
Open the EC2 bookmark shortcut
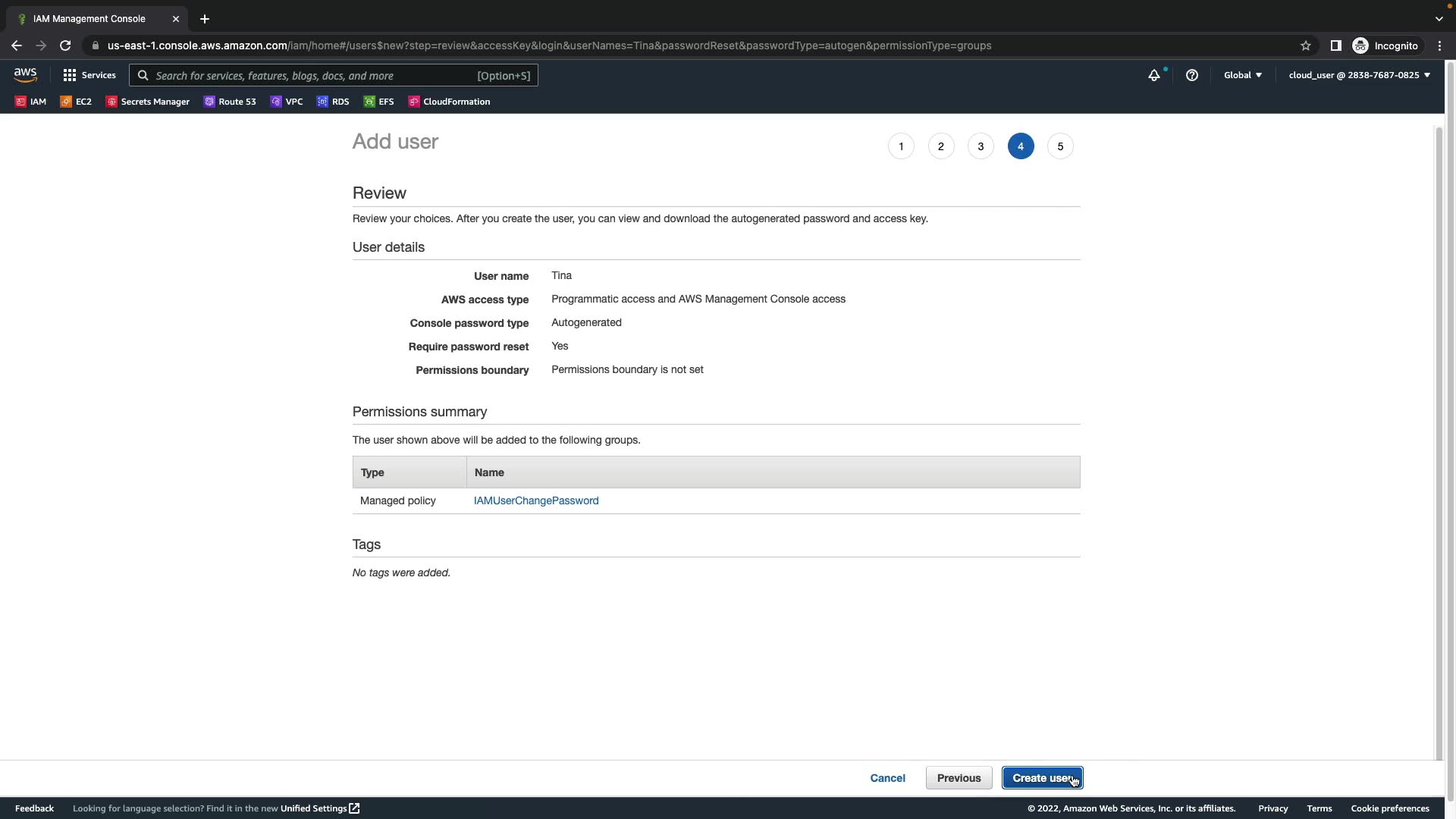(76, 102)
